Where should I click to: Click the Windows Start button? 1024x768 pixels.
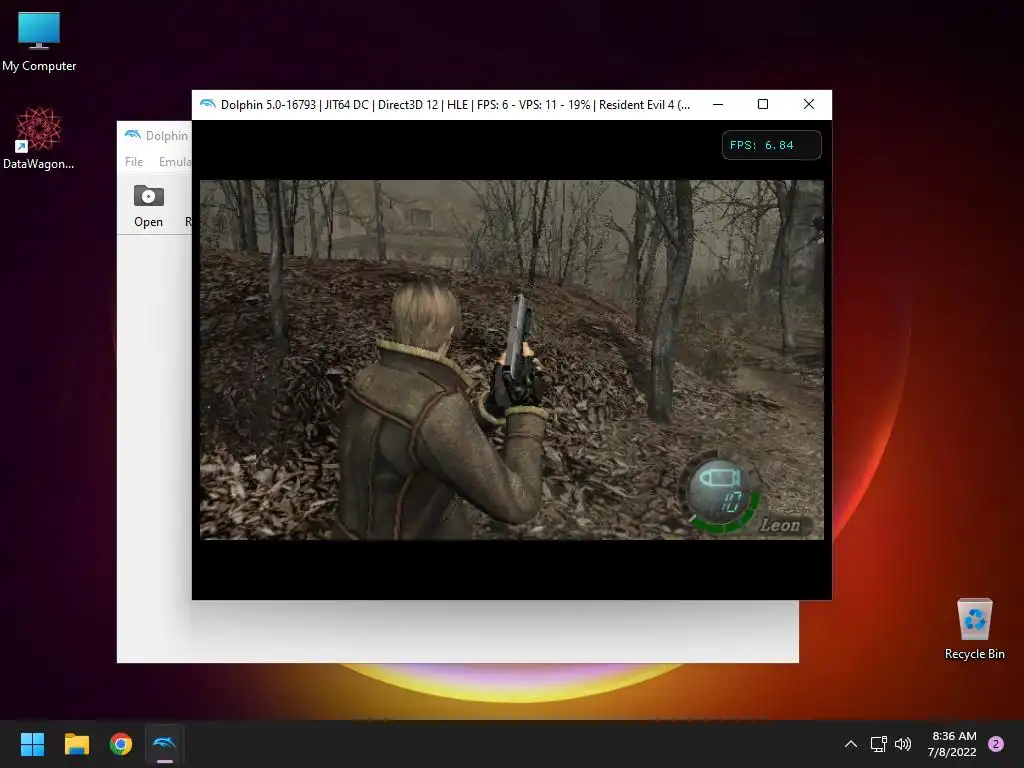(x=32, y=744)
